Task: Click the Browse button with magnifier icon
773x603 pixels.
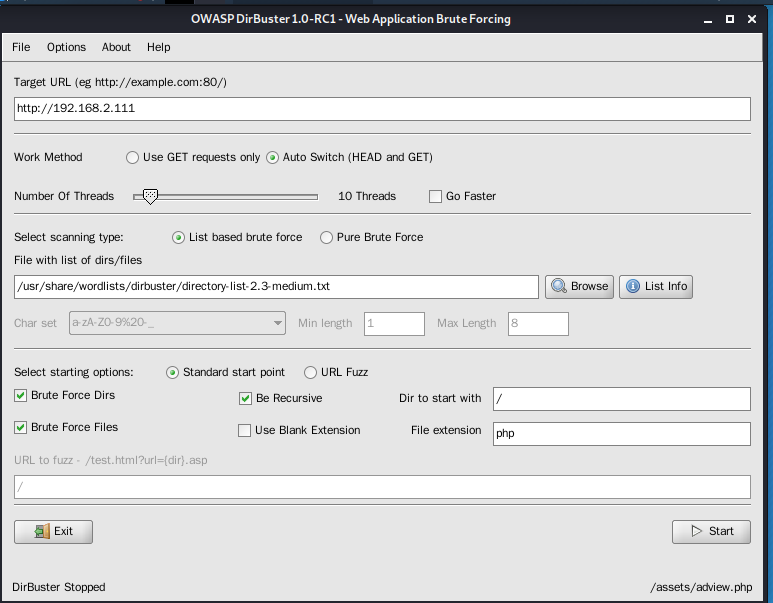Action: point(579,286)
